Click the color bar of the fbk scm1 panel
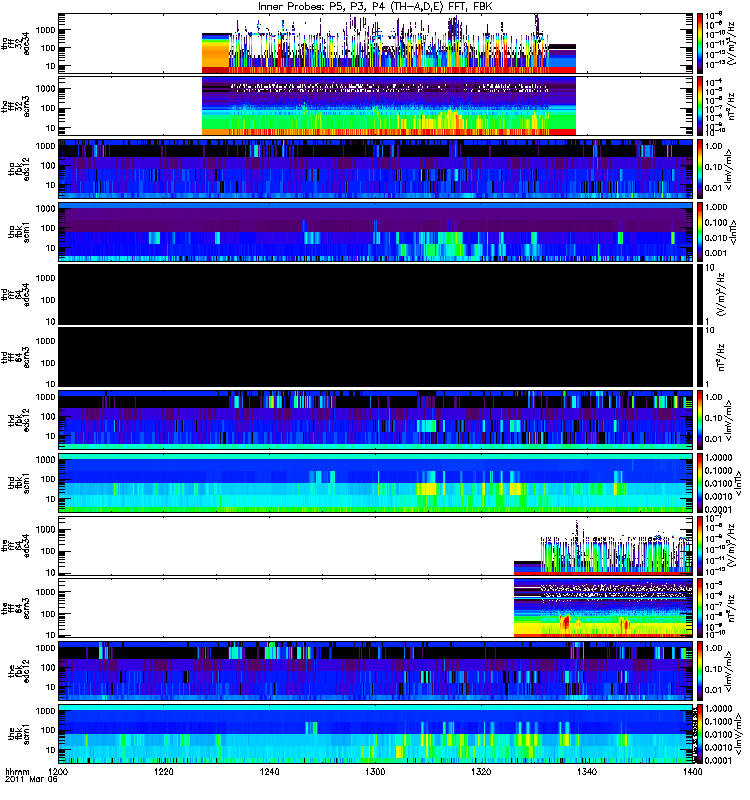750x800 pixels. tap(700, 734)
